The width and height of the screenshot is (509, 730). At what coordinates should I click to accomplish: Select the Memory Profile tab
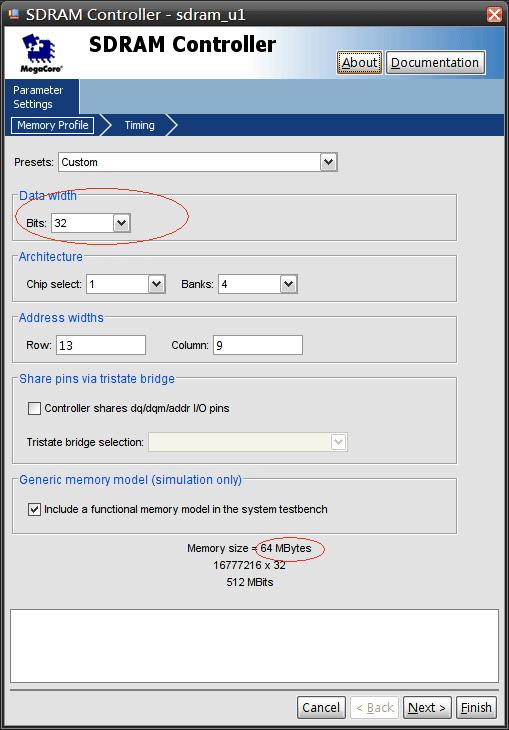point(53,125)
